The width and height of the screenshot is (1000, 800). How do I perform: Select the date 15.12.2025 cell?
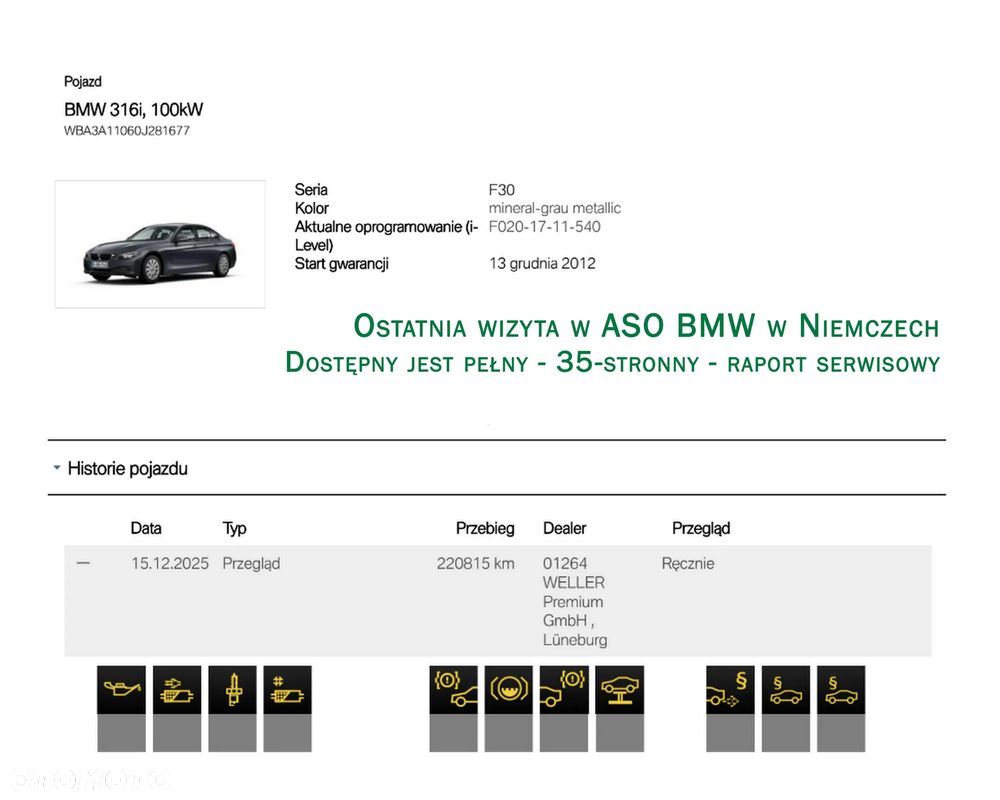[170, 563]
